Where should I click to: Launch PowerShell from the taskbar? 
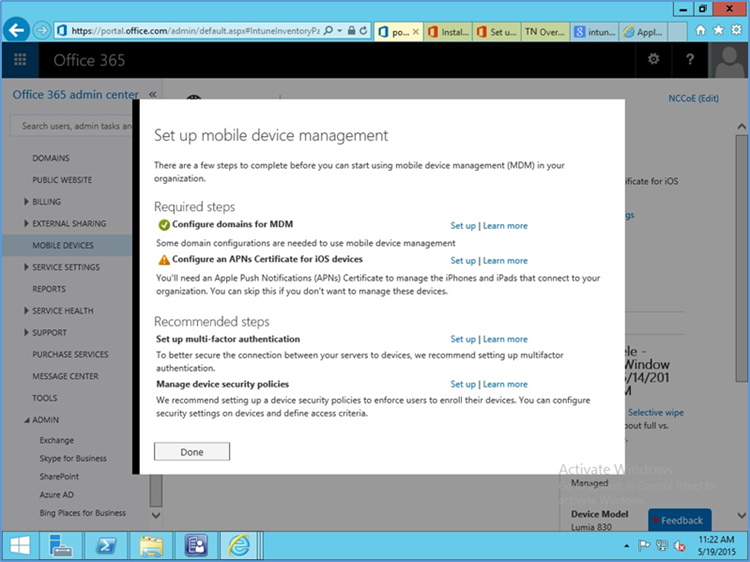(106, 545)
